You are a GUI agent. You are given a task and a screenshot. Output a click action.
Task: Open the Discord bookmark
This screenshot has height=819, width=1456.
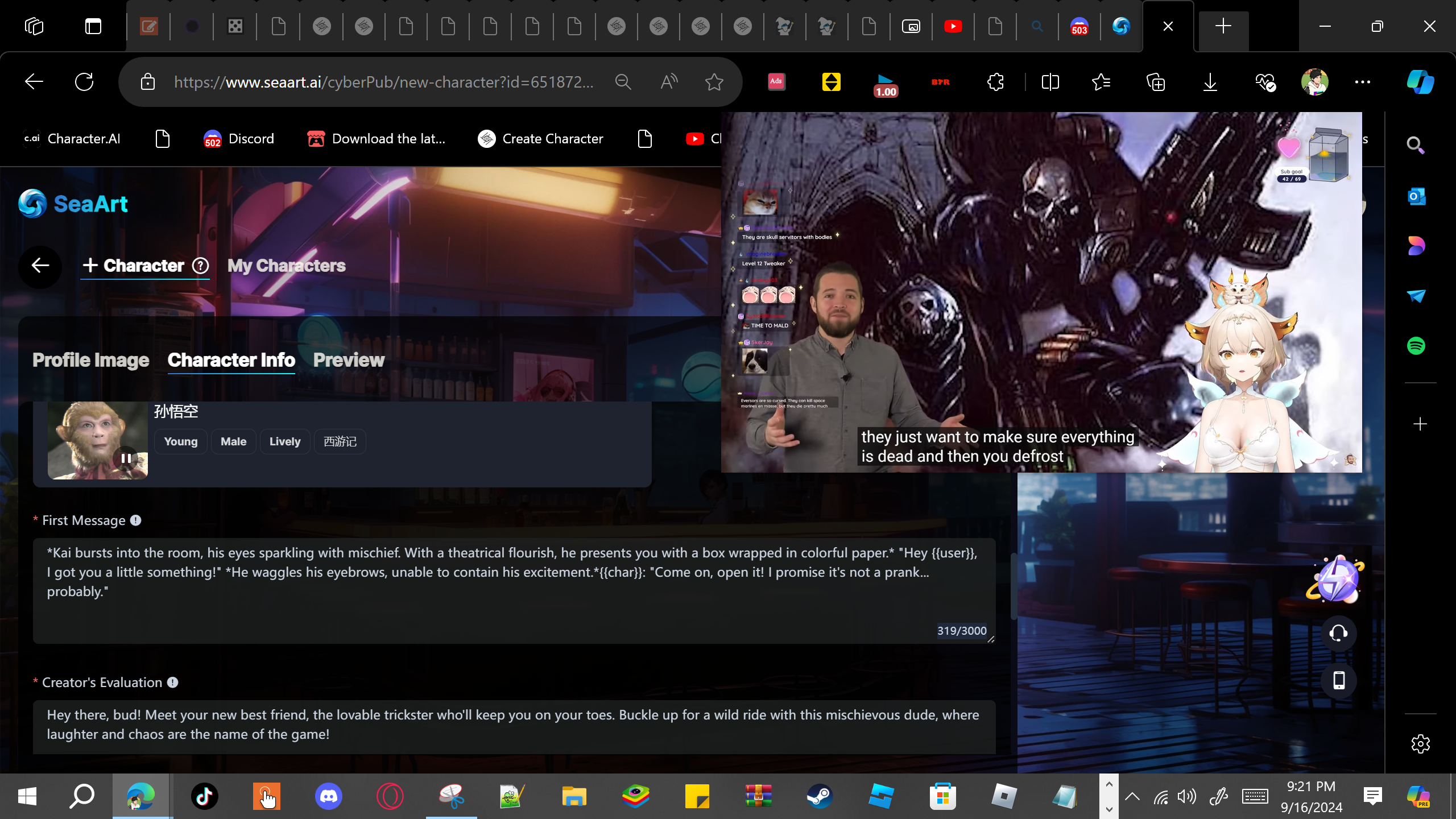click(239, 139)
